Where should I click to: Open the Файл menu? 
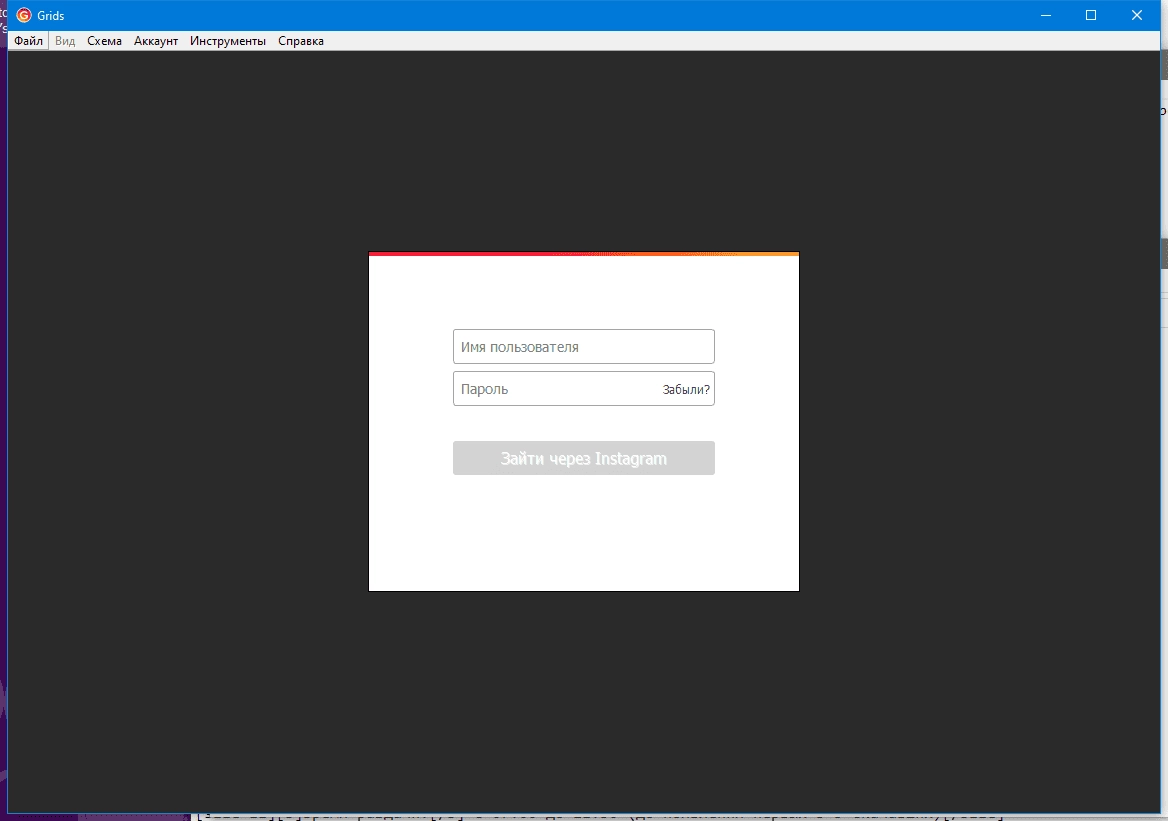point(28,41)
